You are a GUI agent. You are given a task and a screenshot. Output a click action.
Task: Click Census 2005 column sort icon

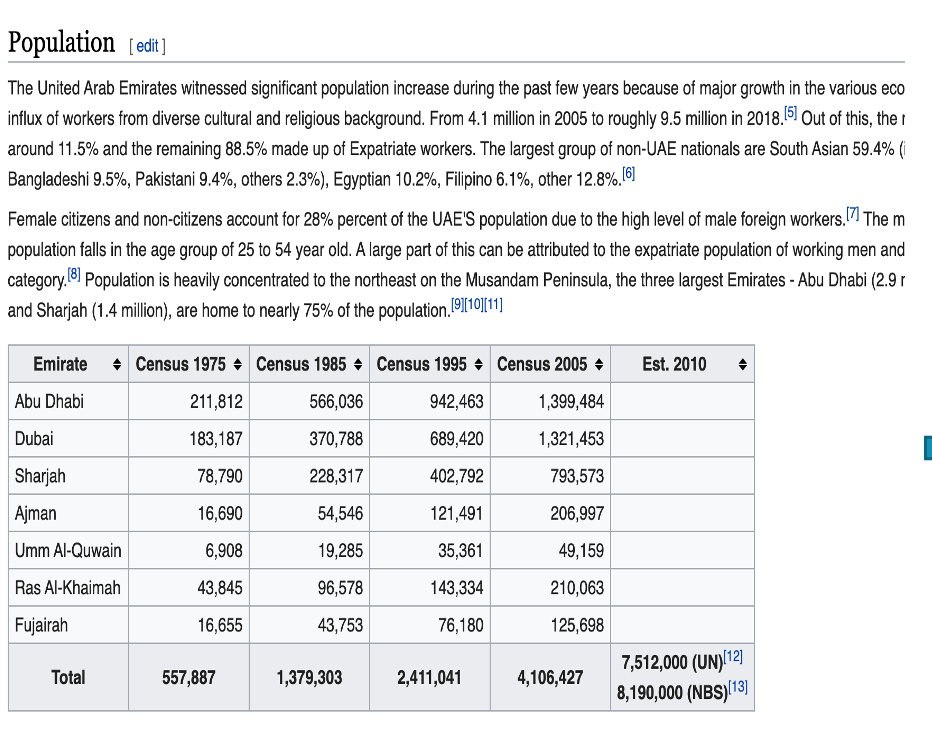[x=598, y=365]
